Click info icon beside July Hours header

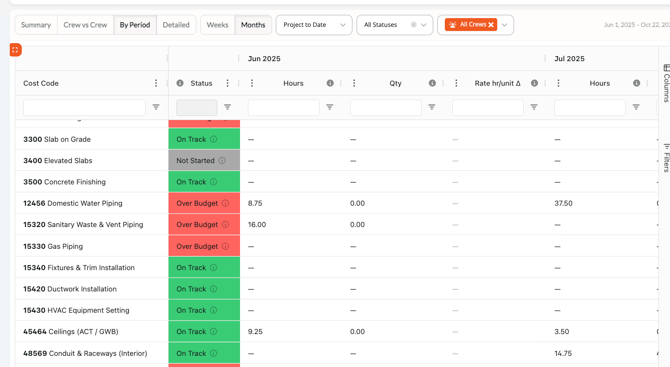pos(636,83)
